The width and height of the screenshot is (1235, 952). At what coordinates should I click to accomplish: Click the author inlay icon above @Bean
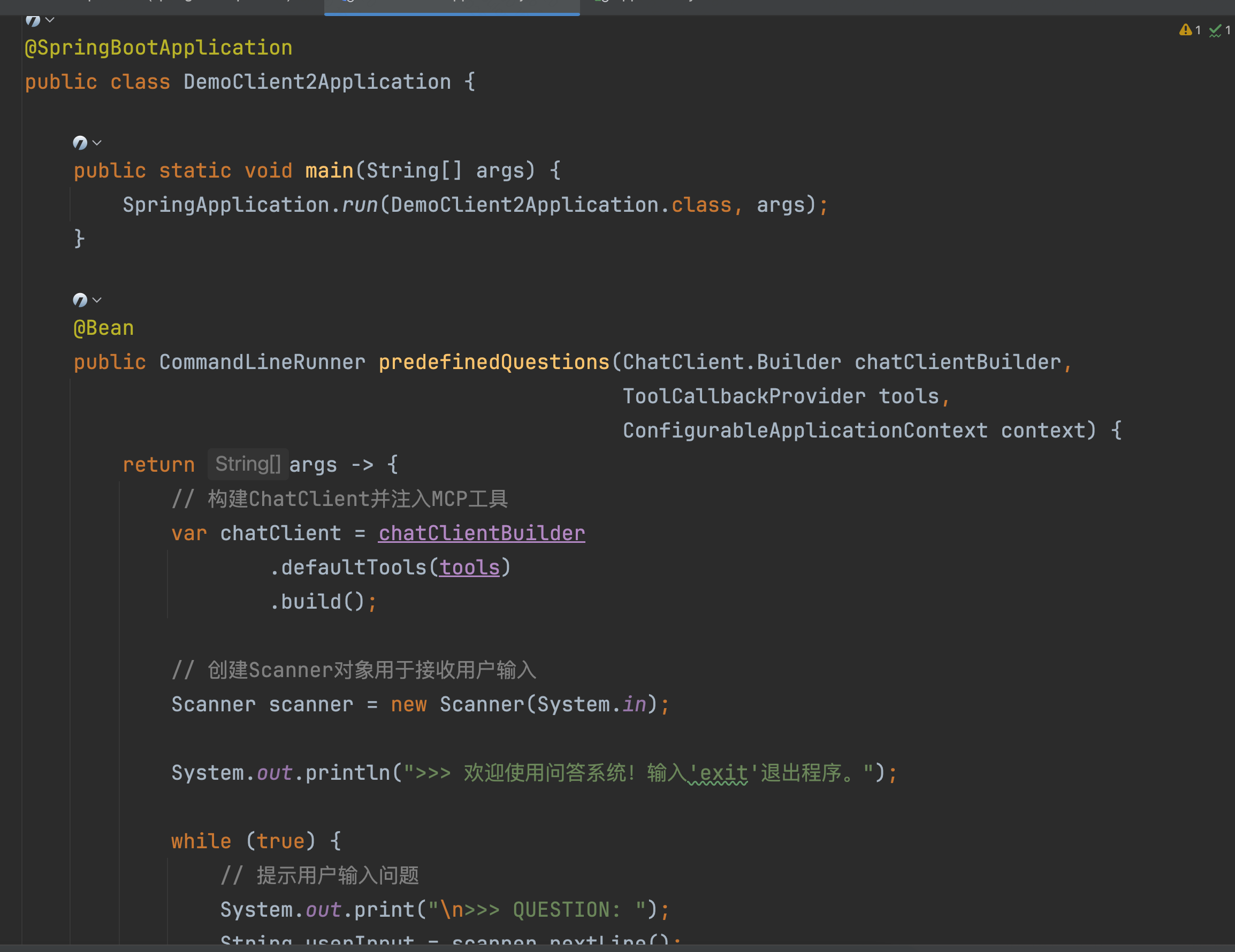click(80, 300)
